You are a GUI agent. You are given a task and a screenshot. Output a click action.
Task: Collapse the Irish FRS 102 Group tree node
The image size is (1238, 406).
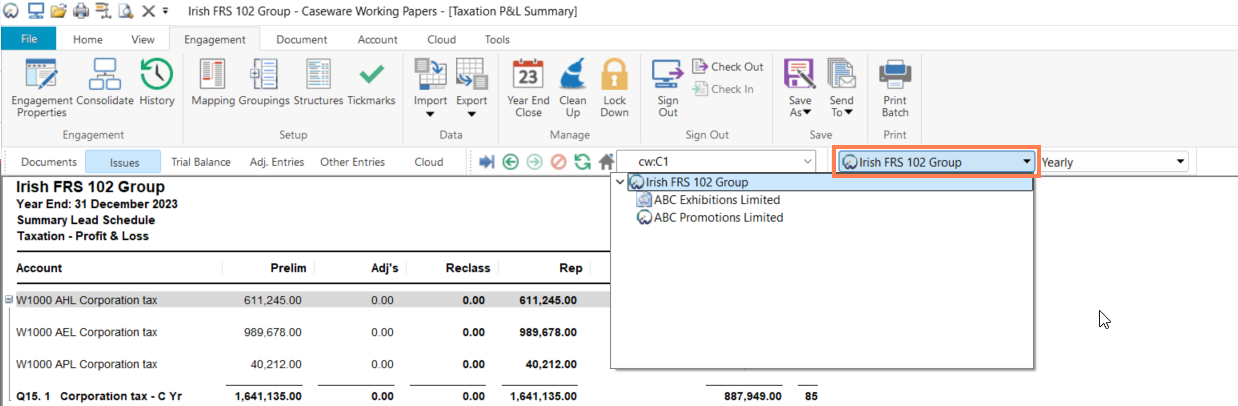tap(621, 183)
